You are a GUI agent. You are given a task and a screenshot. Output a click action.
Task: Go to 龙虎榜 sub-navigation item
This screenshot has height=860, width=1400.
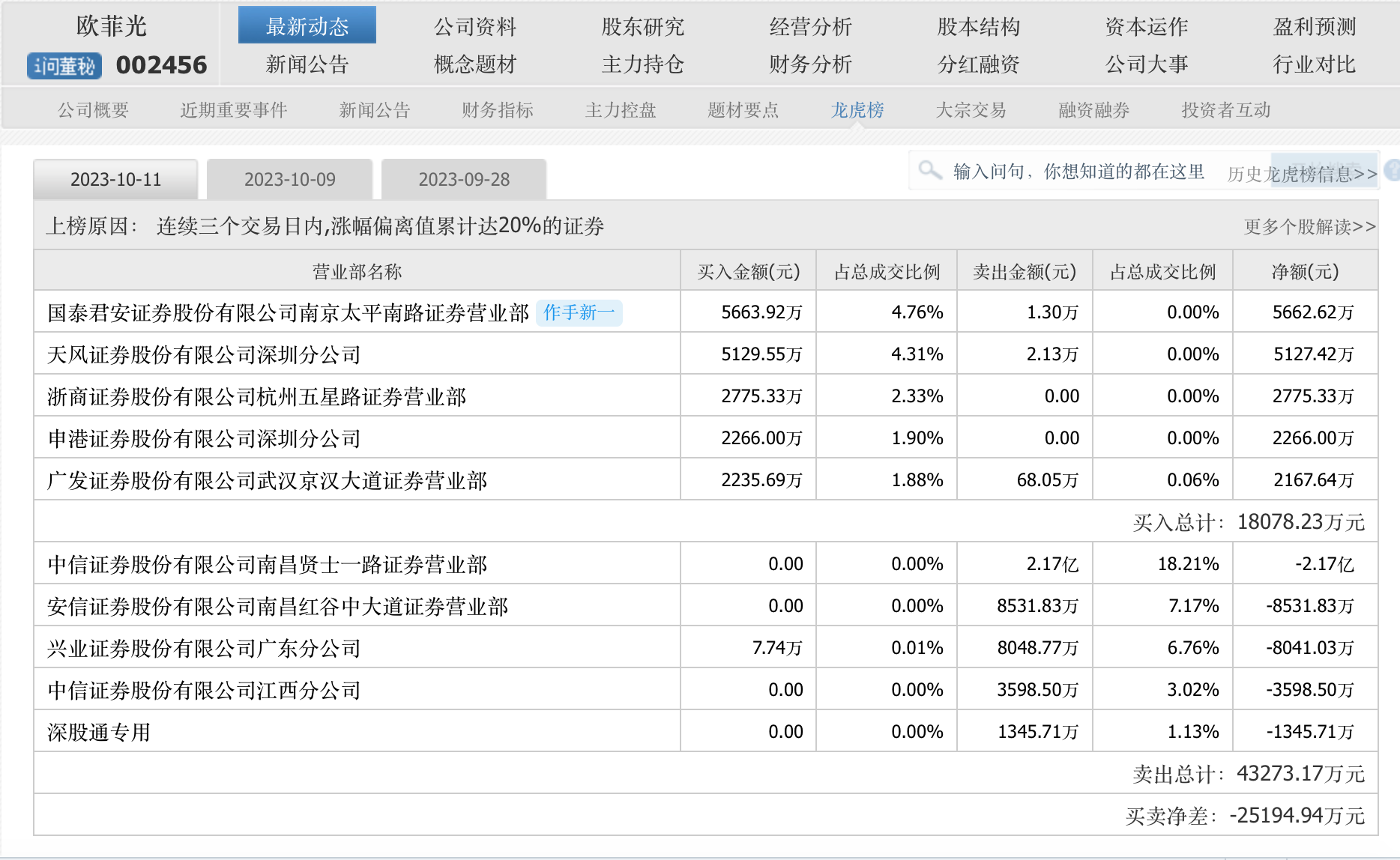857,110
